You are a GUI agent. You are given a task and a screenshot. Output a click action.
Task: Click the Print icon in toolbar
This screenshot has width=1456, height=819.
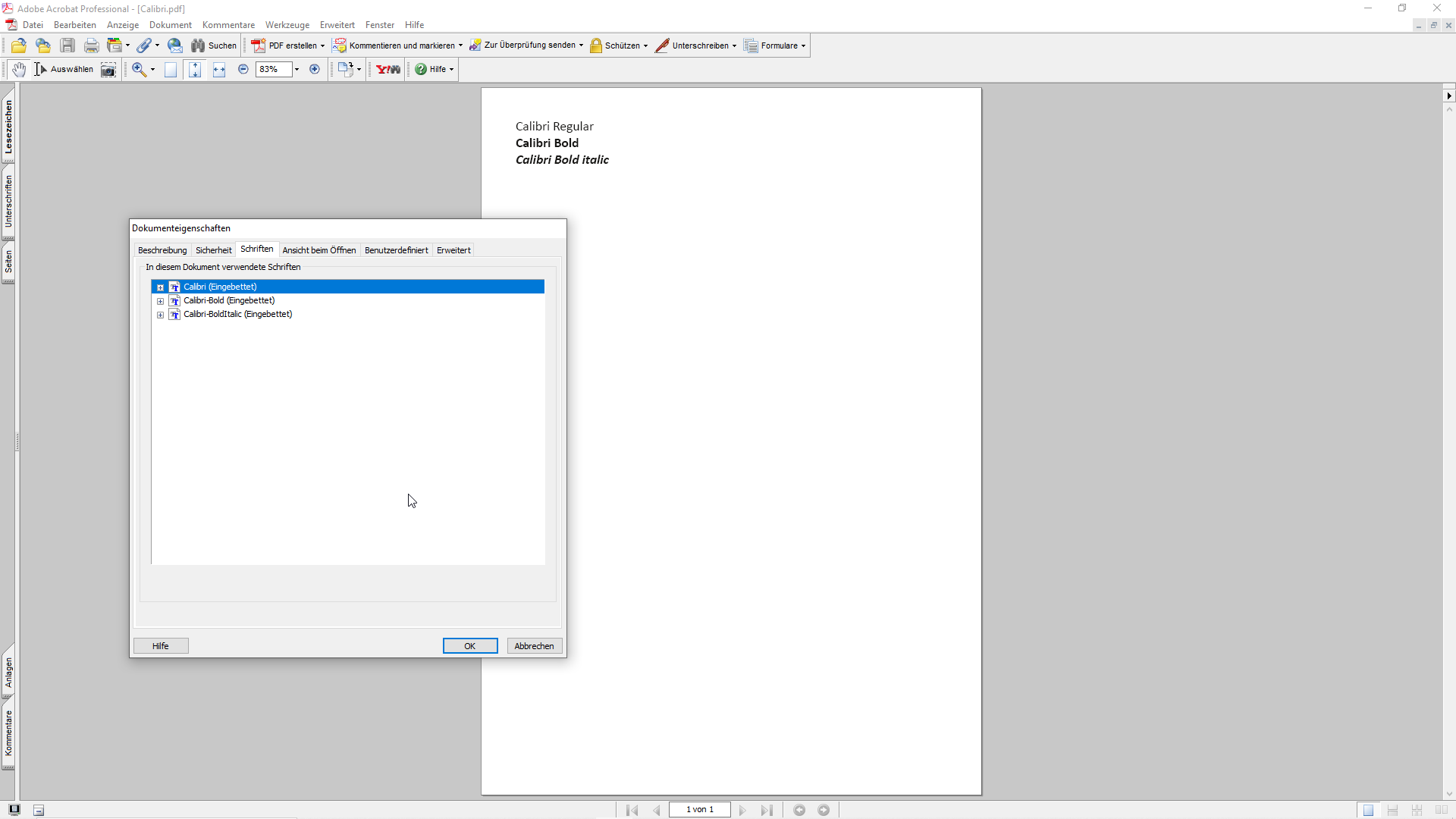coord(92,45)
